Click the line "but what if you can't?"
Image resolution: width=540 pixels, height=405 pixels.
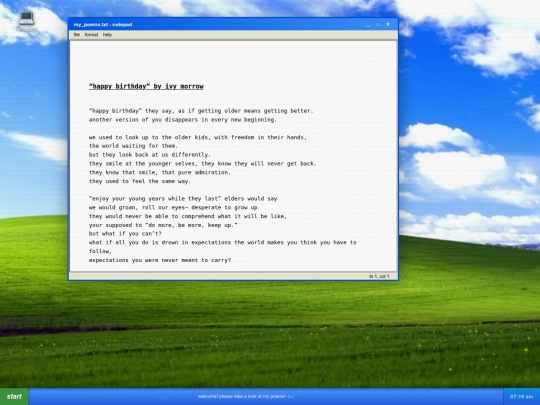[125, 233]
